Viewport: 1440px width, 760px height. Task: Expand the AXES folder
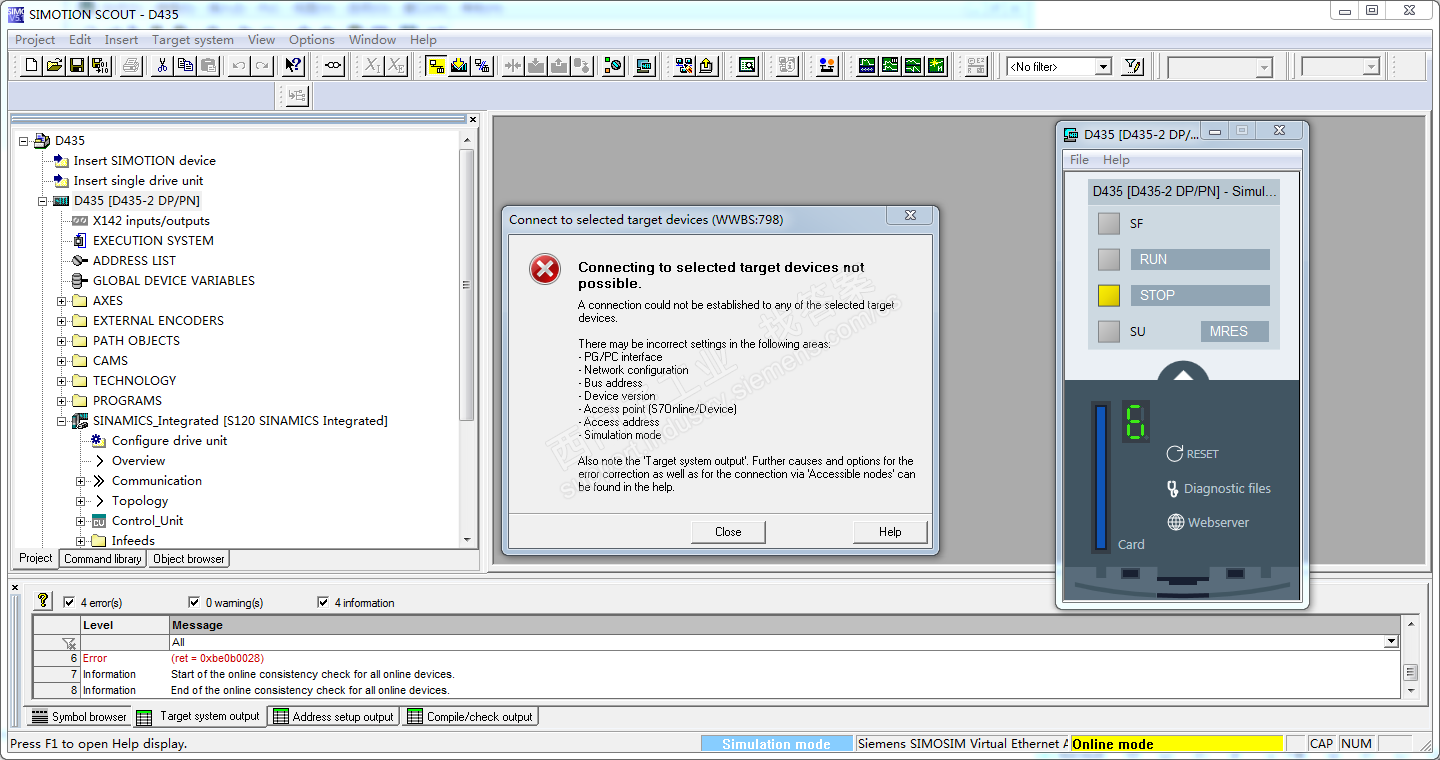[x=62, y=301]
